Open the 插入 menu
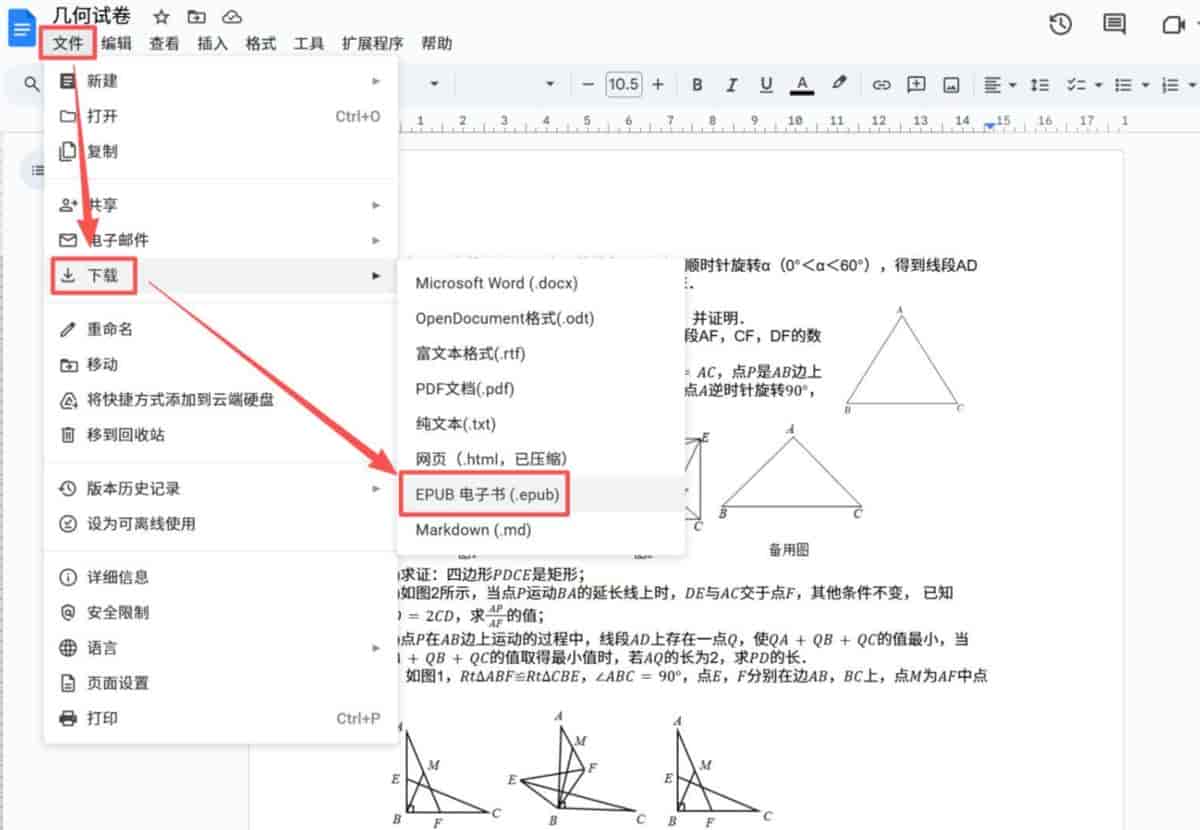This screenshot has width=1200, height=830. 212,43
